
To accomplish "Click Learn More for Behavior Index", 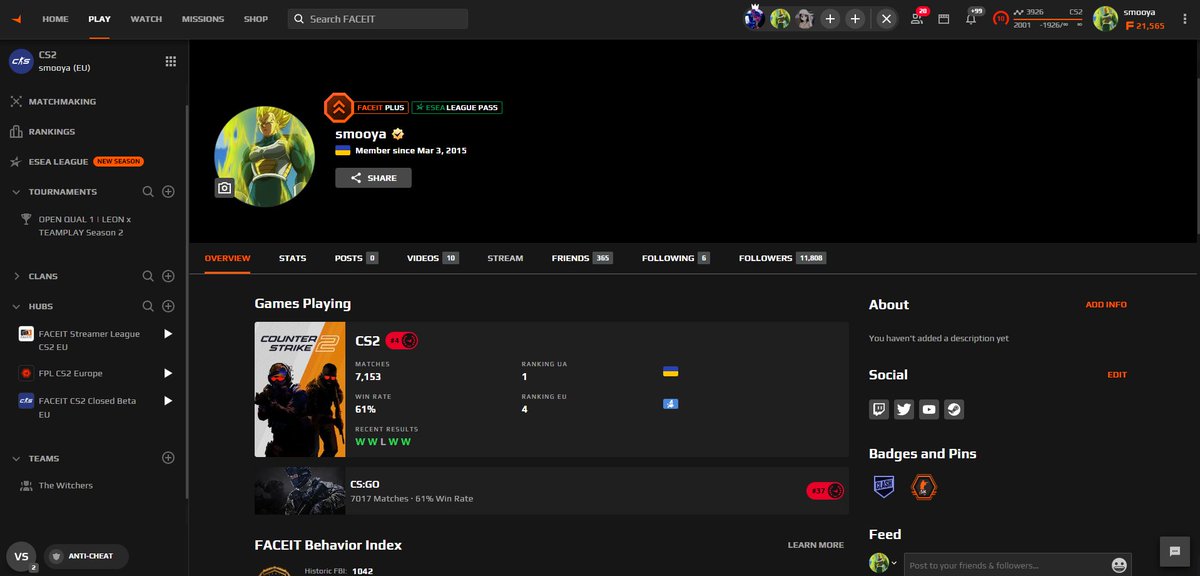I will pos(816,545).
